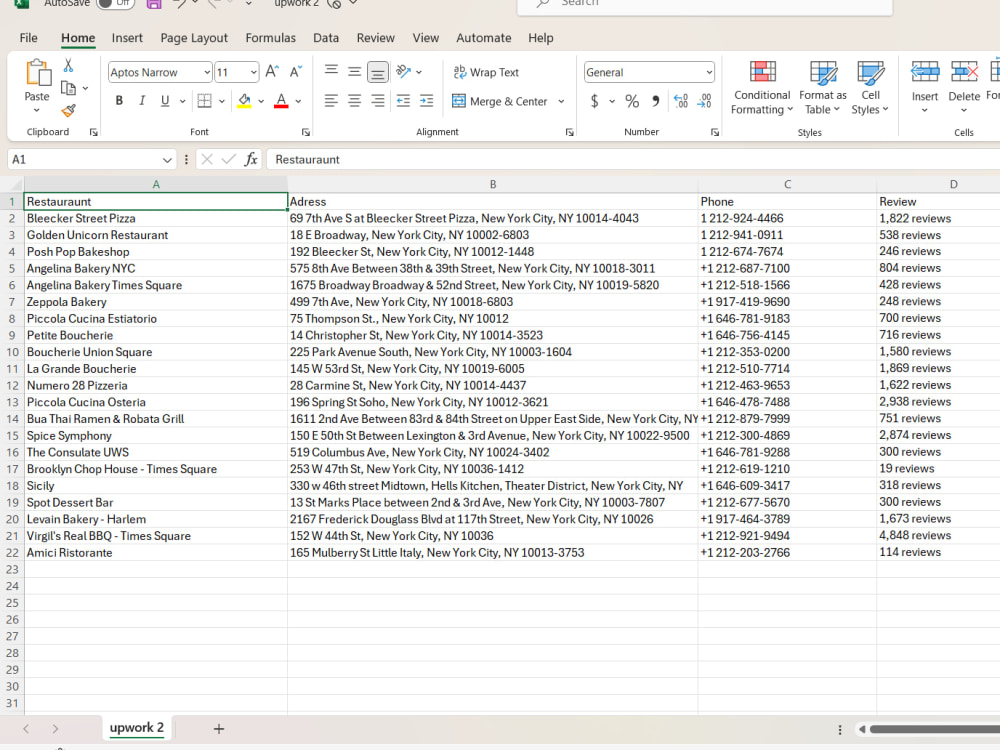Increase indent of cell
Screen dimensions: 1000x750
click(427, 101)
